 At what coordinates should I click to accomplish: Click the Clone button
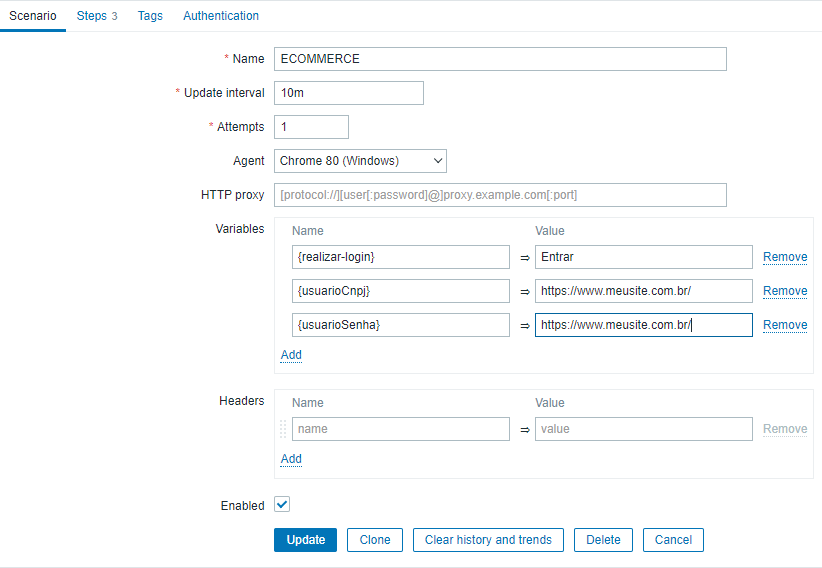click(x=375, y=540)
